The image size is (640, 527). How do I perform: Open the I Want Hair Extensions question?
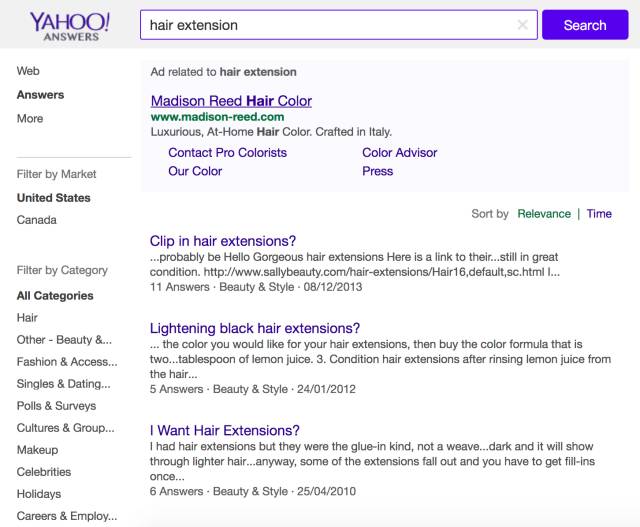click(x=224, y=430)
